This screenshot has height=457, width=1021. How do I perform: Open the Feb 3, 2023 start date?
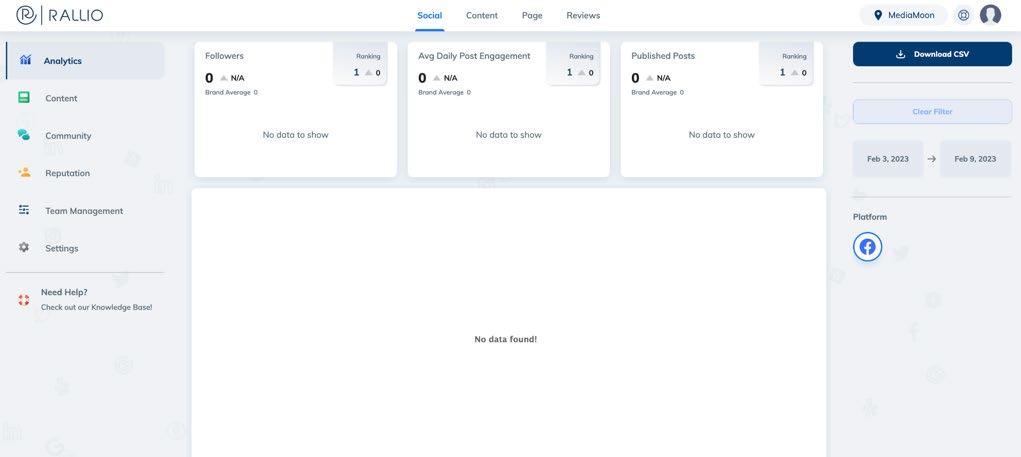coord(888,159)
